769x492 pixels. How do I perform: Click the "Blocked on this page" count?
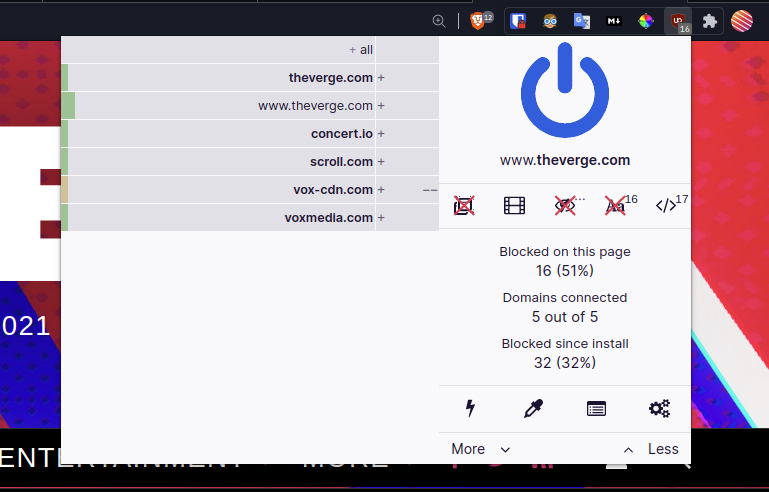point(565,270)
